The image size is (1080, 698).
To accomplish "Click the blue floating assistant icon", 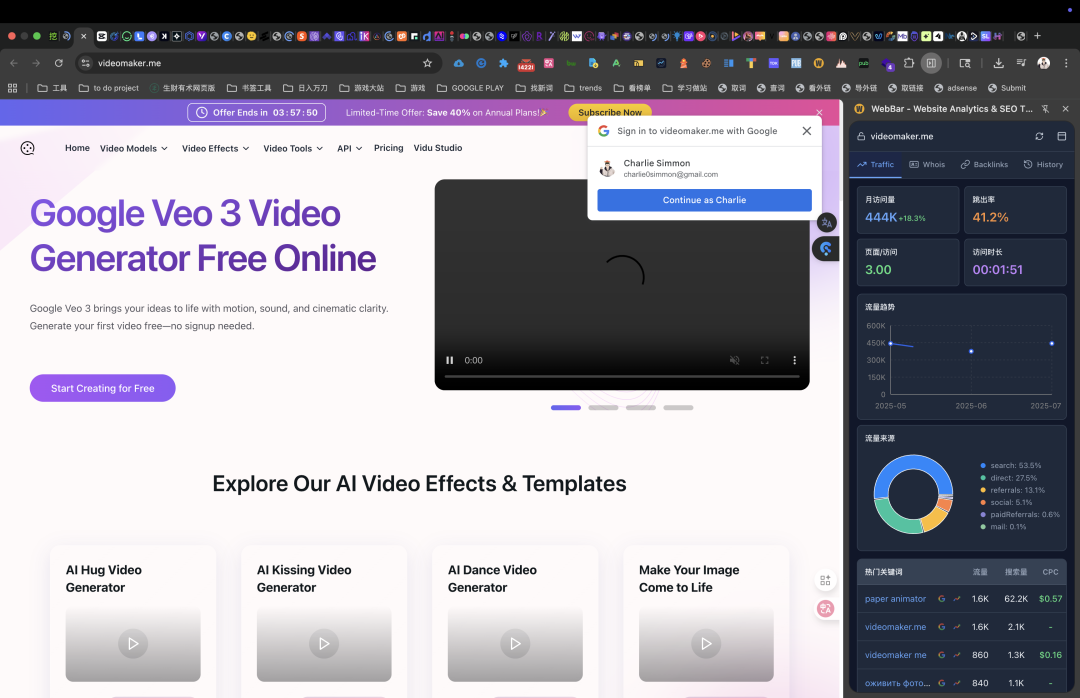I will coord(826,249).
